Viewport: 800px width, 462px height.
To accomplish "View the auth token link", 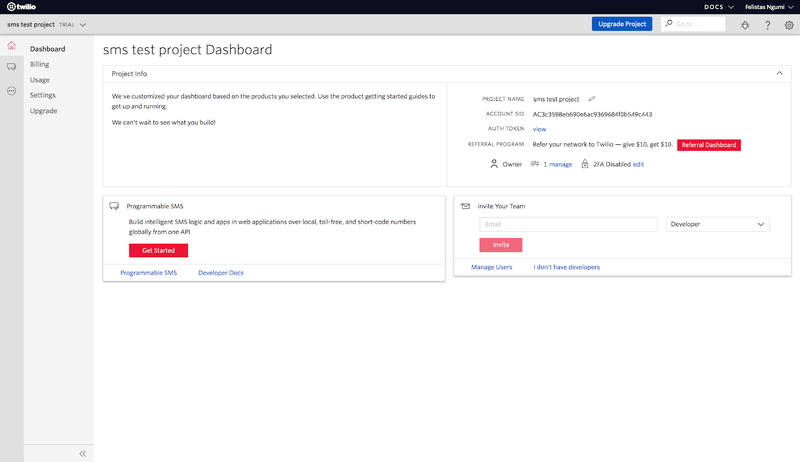I will pos(539,129).
